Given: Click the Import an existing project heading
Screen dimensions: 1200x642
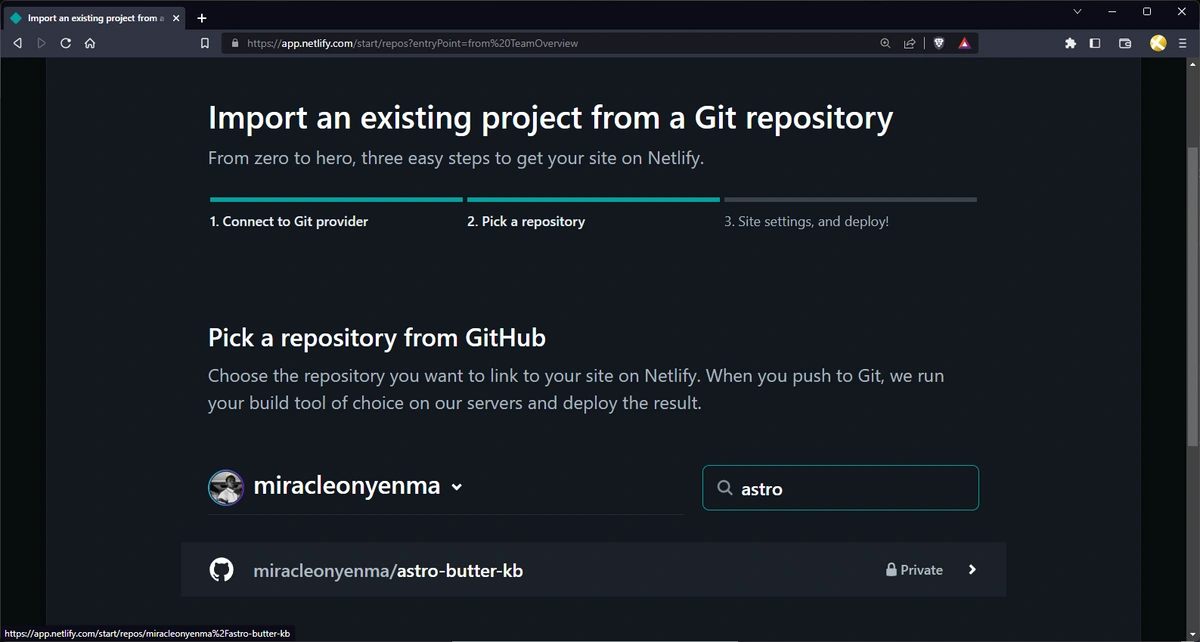Looking at the screenshot, I should (x=550, y=118).
